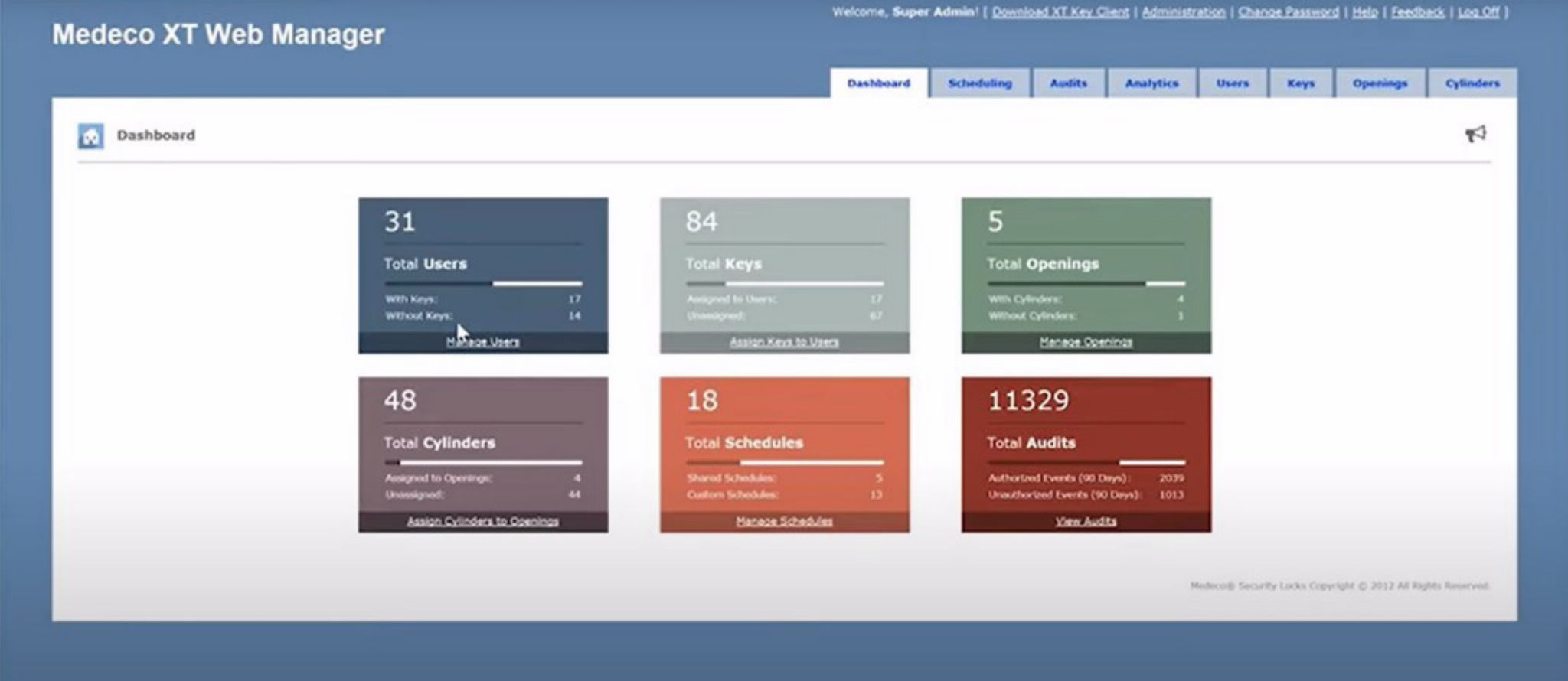
Task: Open the View Audits link
Action: point(1086,521)
